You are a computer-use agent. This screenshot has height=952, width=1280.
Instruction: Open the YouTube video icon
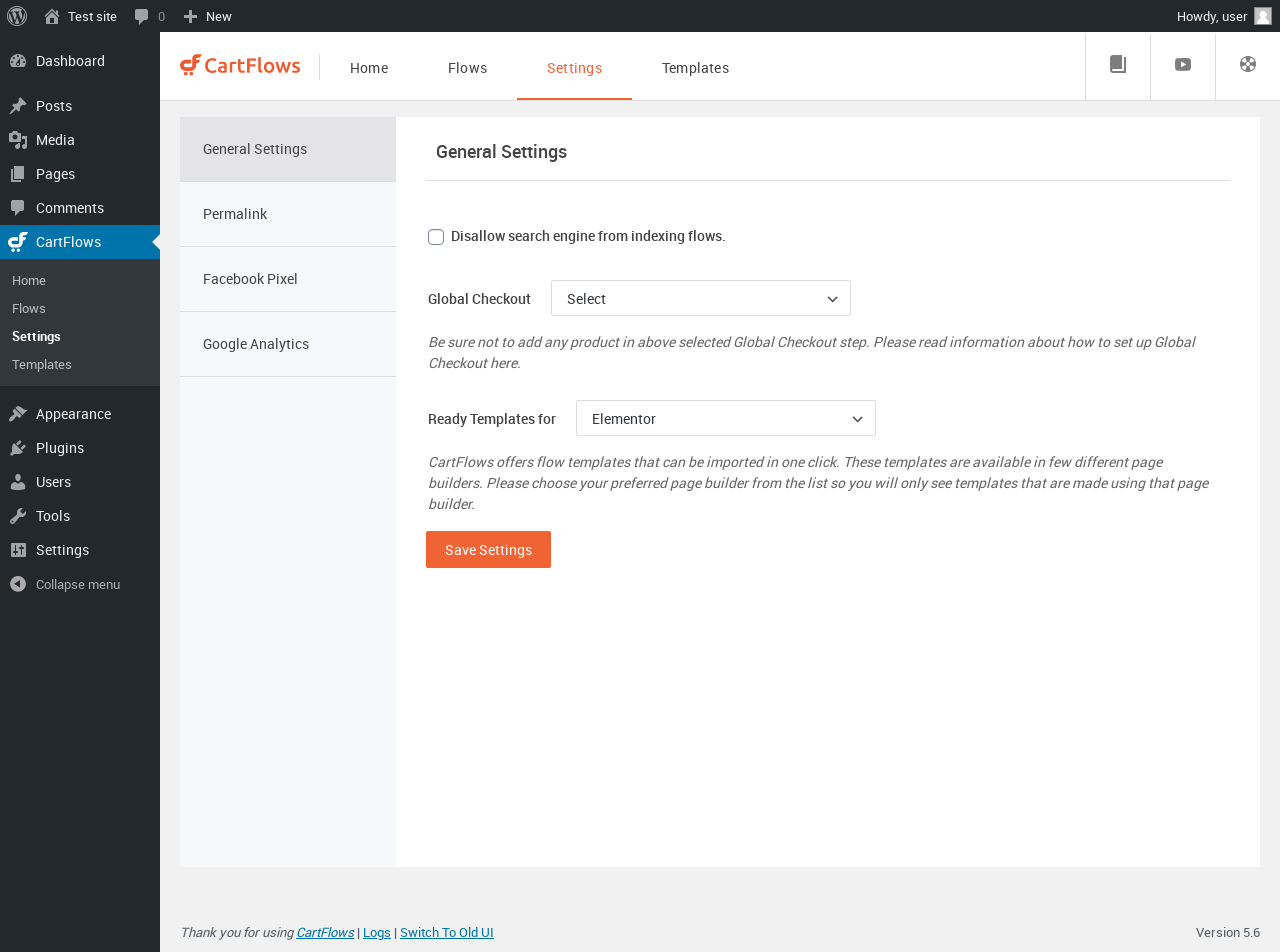pos(1183,65)
